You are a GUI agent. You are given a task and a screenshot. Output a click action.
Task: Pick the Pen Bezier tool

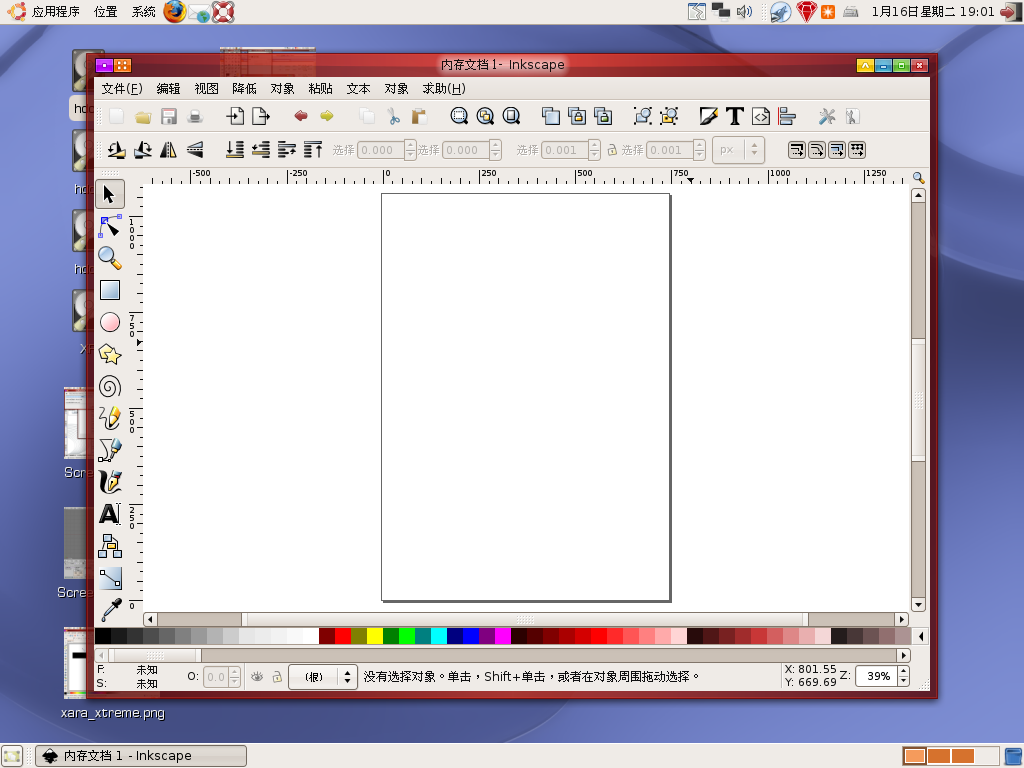coord(110,450)
